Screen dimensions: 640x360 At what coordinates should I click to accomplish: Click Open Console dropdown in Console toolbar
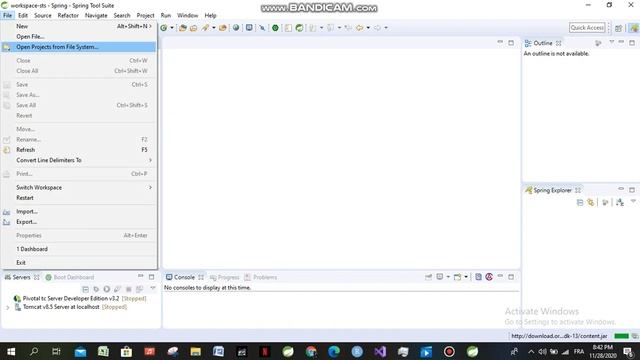[x=466, y=277]
